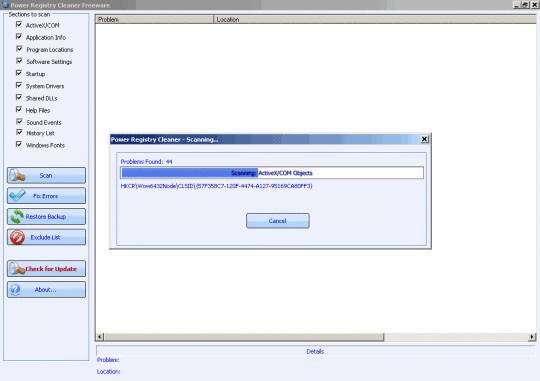Image resolution: width=540 pixels, height=381 pixels.
Task: Click the Location: details label
Action: [x=108, y=372]
